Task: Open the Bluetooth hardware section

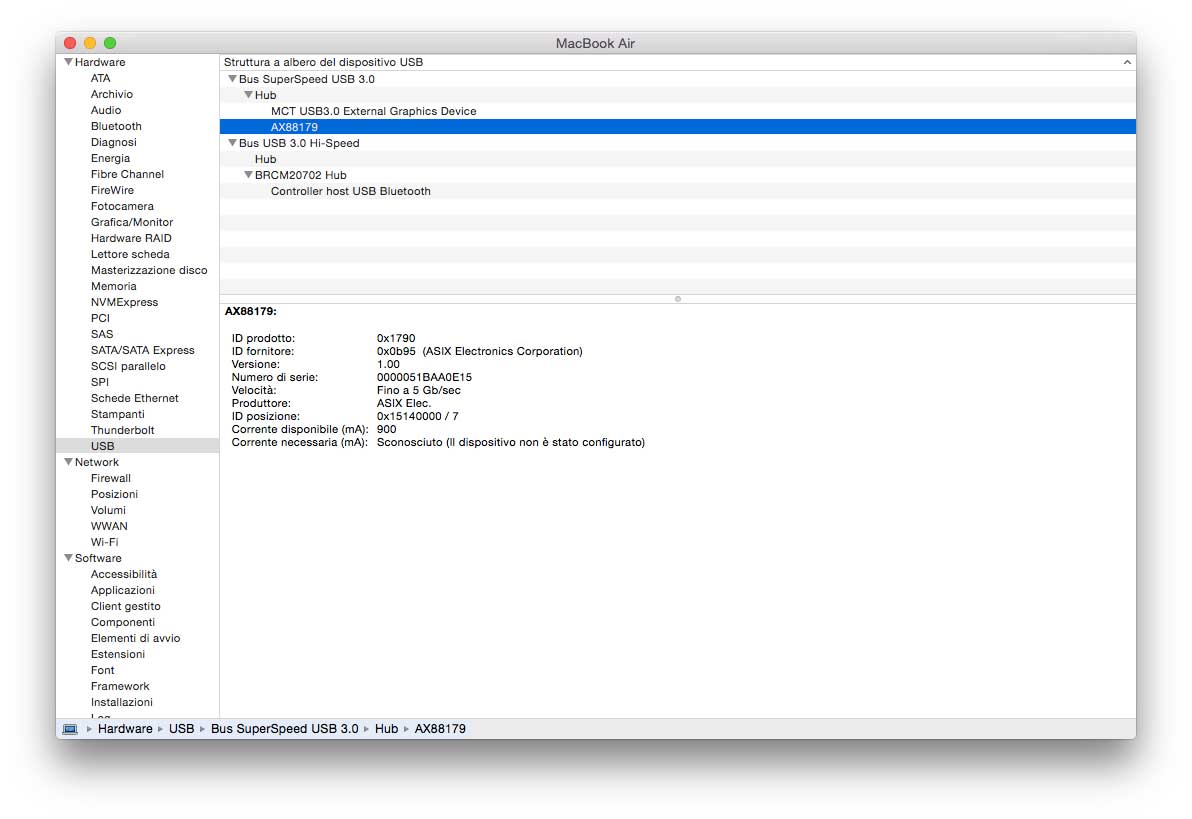Action: (116, 125)
